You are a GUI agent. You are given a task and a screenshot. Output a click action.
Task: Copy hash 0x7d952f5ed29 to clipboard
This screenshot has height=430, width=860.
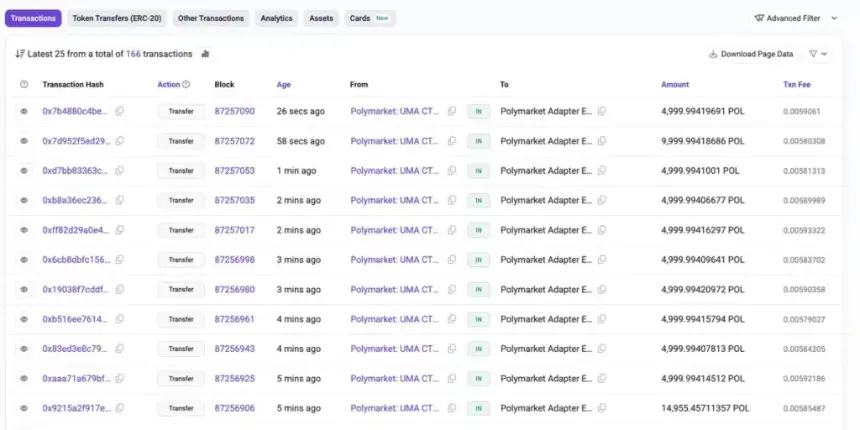tap(120, 141)
